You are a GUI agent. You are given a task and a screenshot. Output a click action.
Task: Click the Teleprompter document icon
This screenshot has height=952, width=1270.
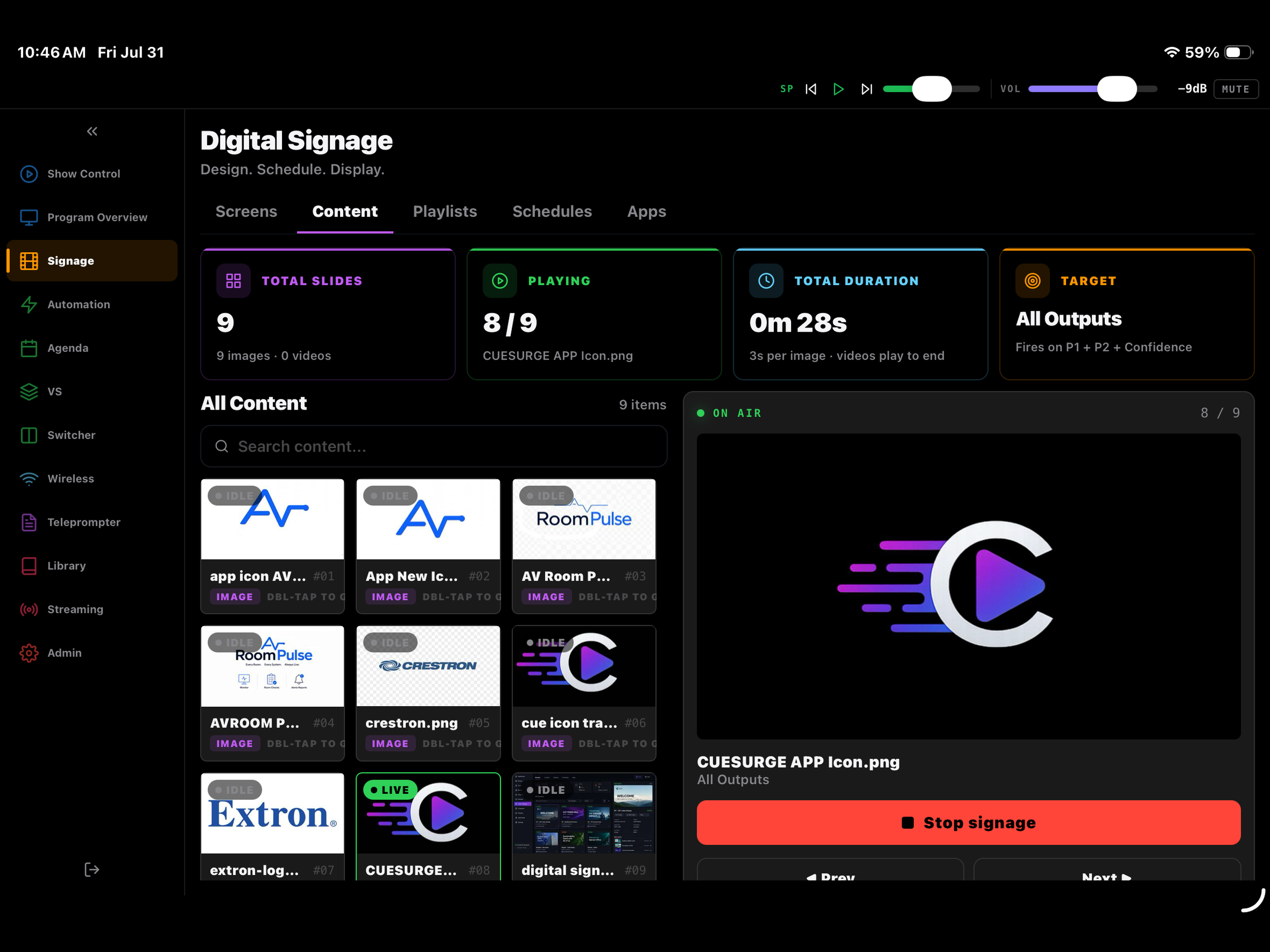click(x=29, y=522)
